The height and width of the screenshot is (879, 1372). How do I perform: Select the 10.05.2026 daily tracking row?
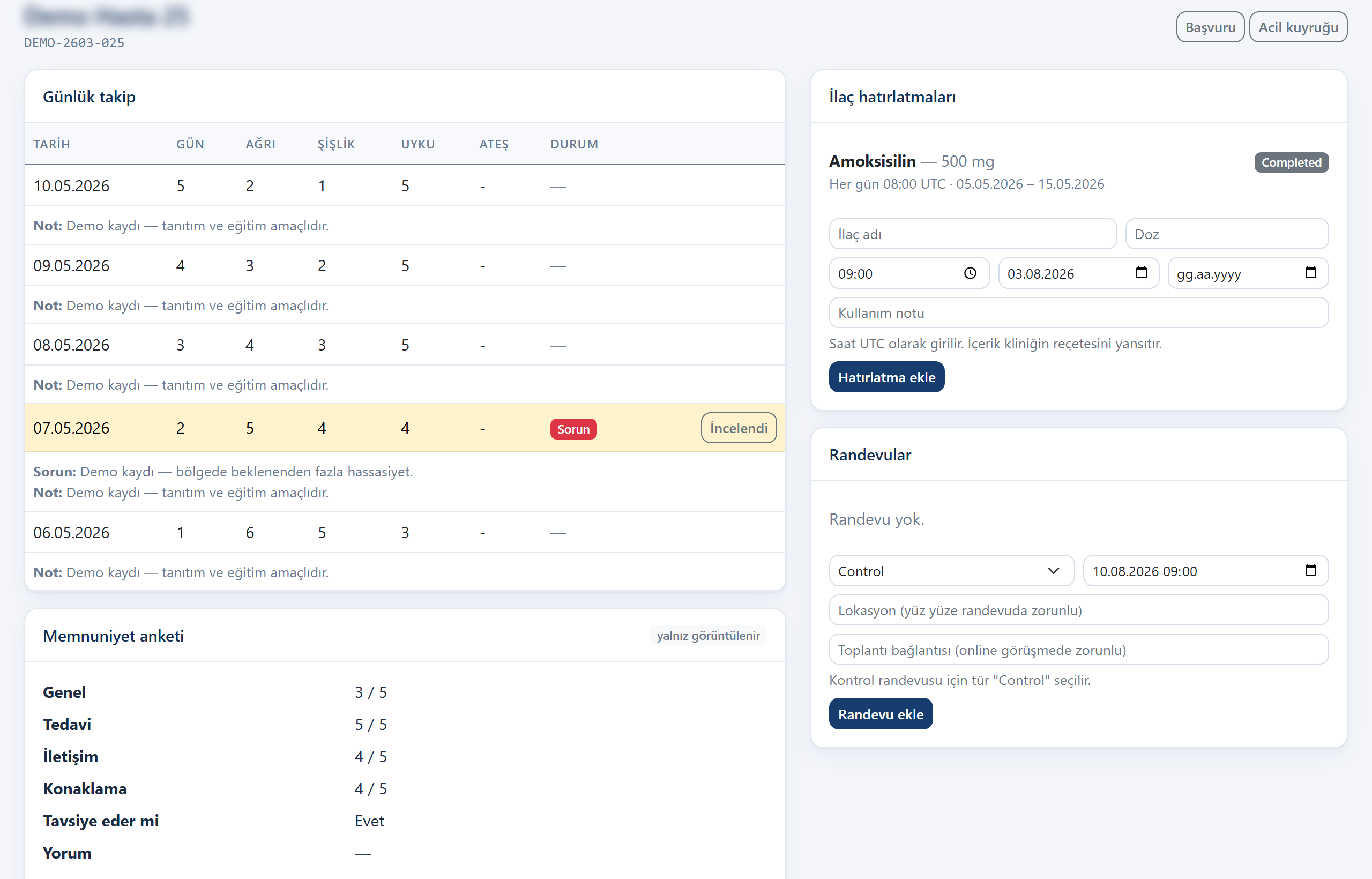pos(405,185)
